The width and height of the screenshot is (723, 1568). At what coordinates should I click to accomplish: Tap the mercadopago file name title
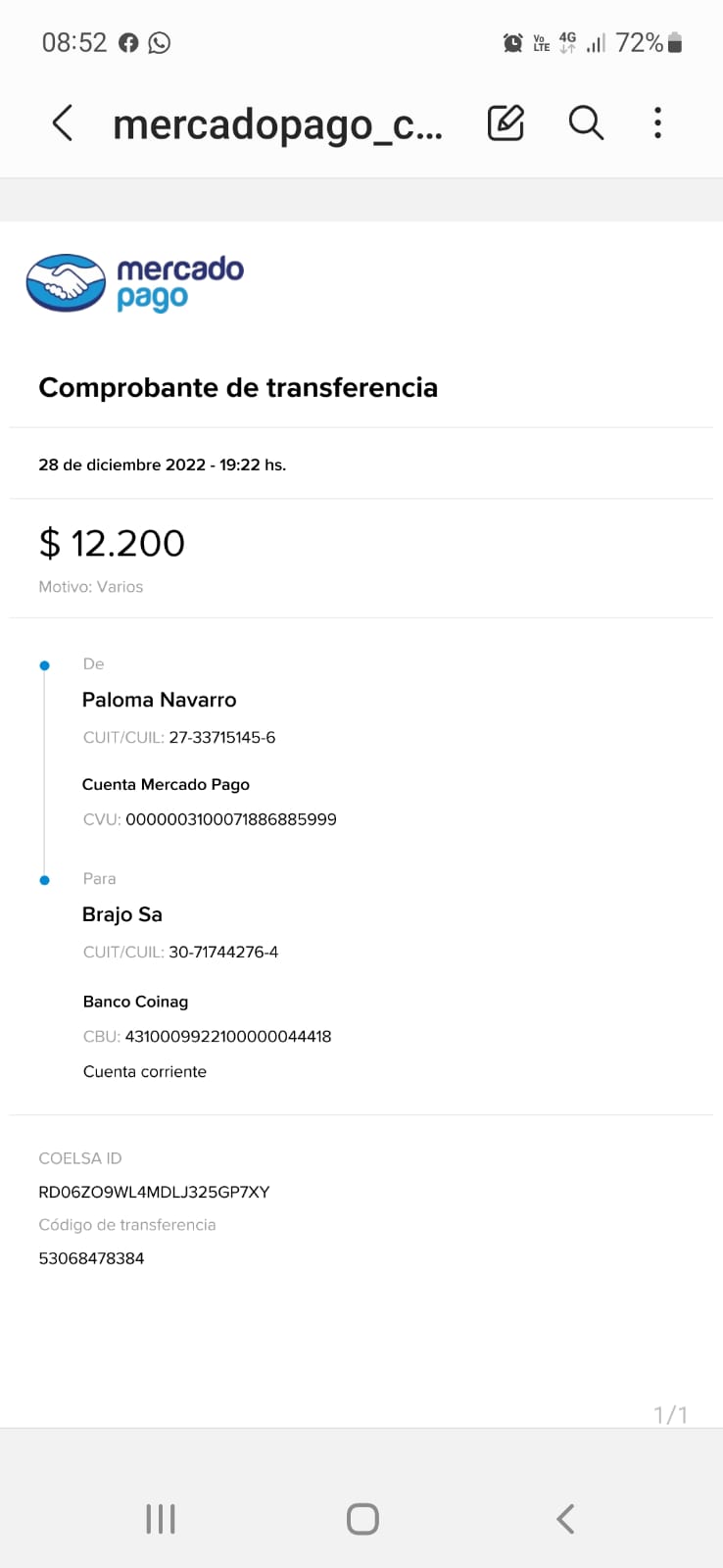tap(277, 125)
